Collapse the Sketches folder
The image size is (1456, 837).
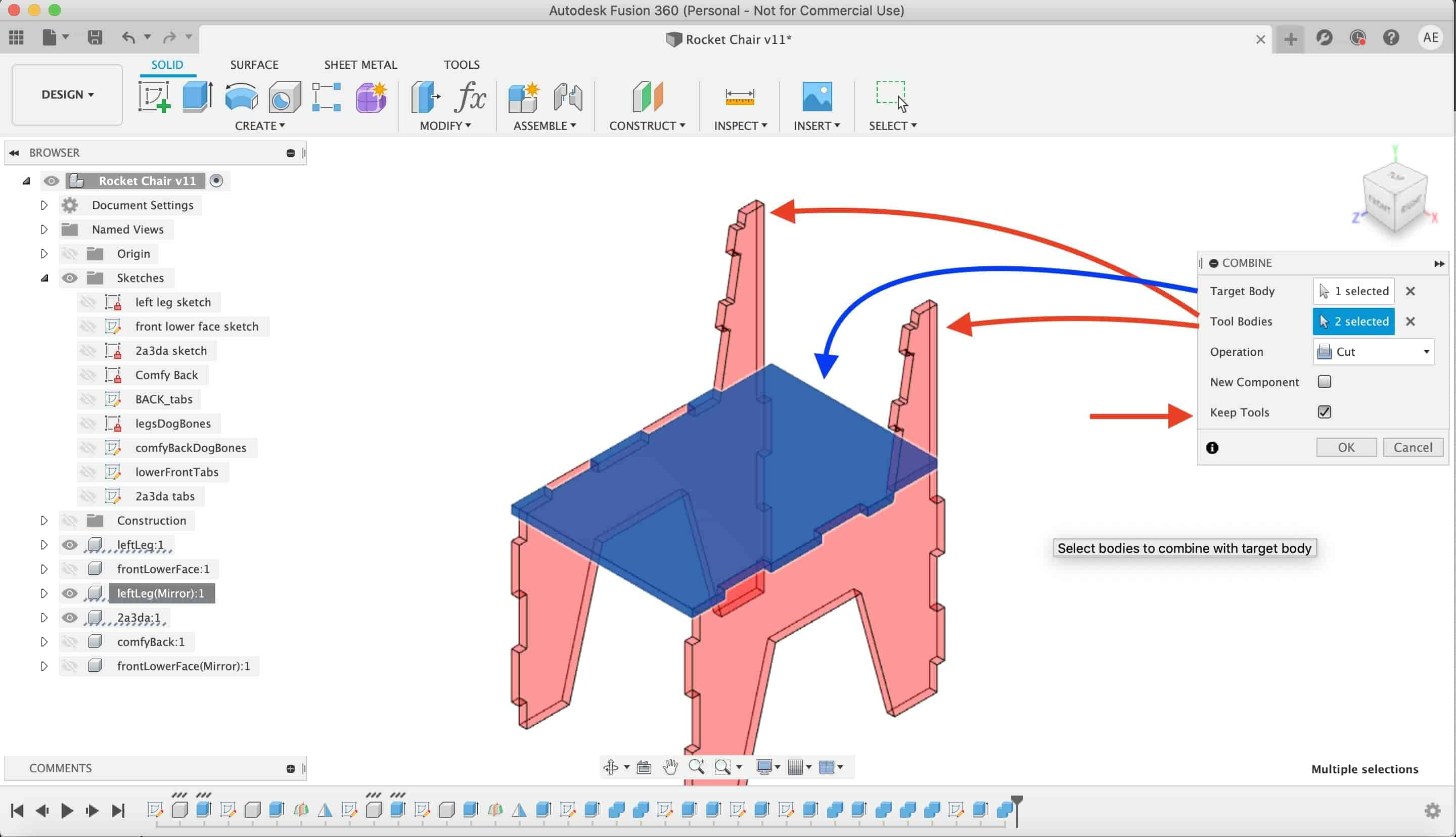tap(44, 278)
